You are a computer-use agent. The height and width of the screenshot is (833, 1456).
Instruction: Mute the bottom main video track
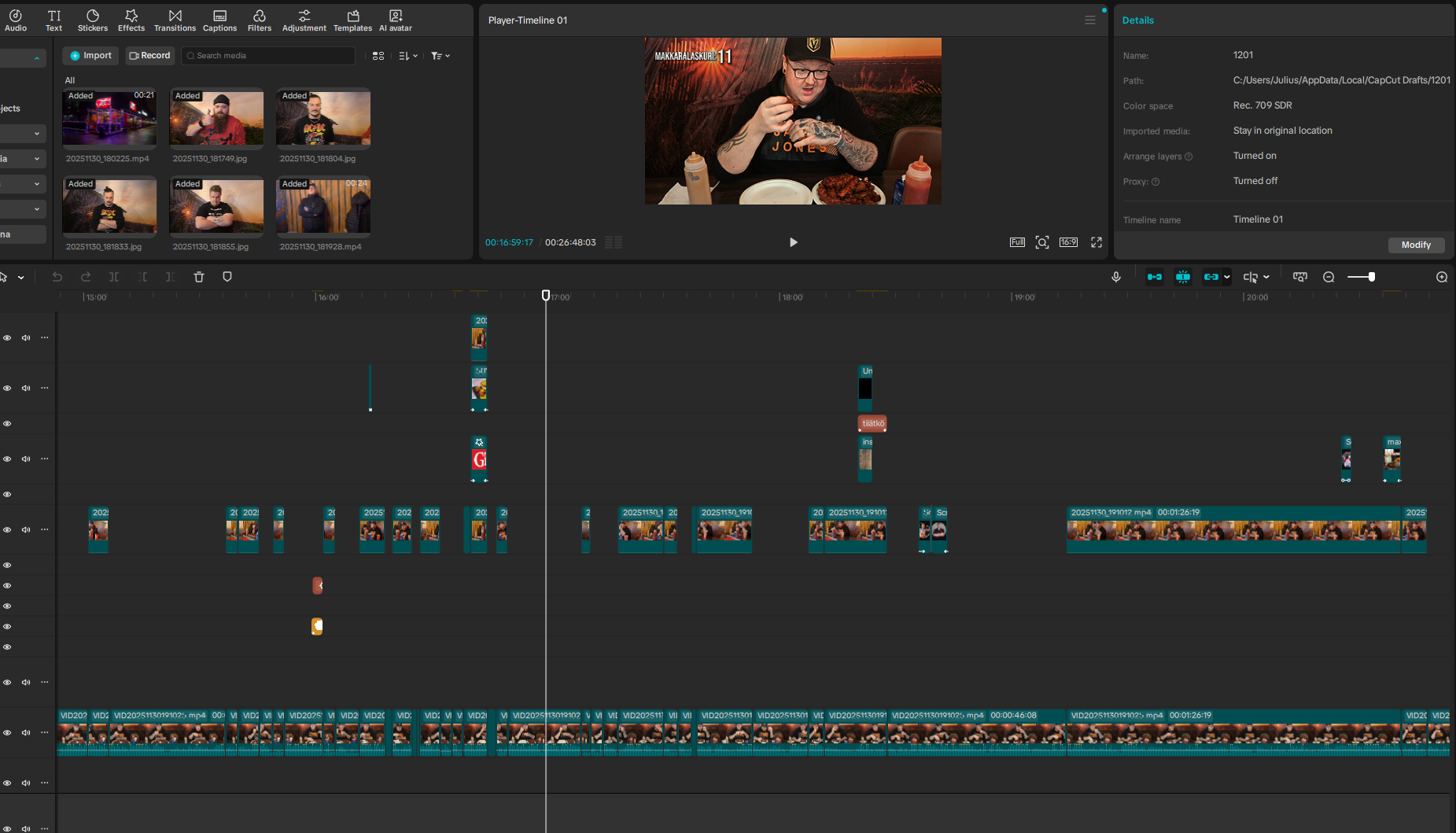click(26, 733)
